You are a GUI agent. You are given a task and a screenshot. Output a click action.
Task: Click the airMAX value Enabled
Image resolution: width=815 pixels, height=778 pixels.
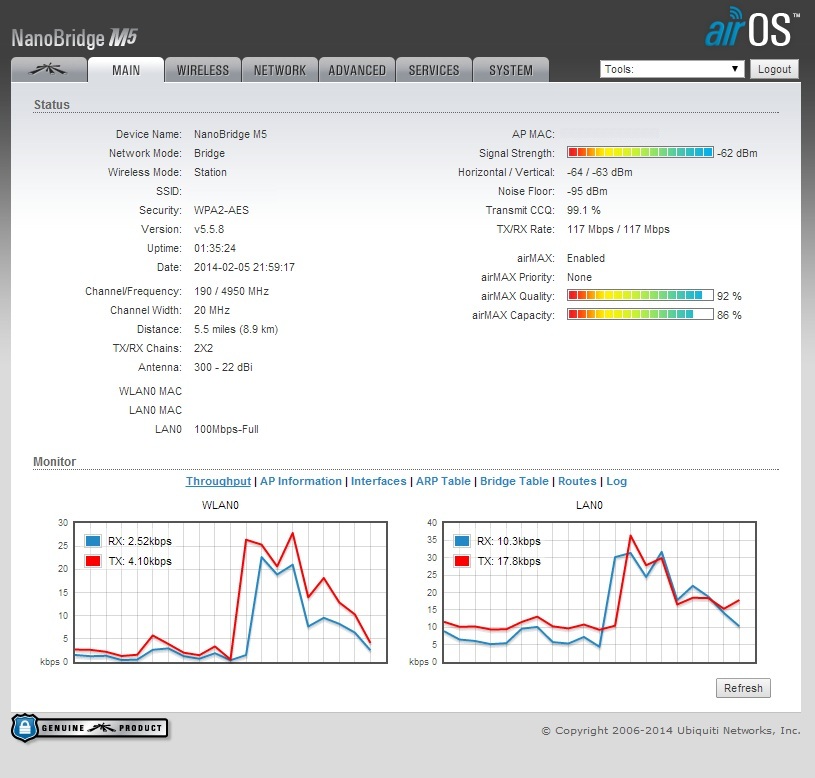tap(586, 258)
